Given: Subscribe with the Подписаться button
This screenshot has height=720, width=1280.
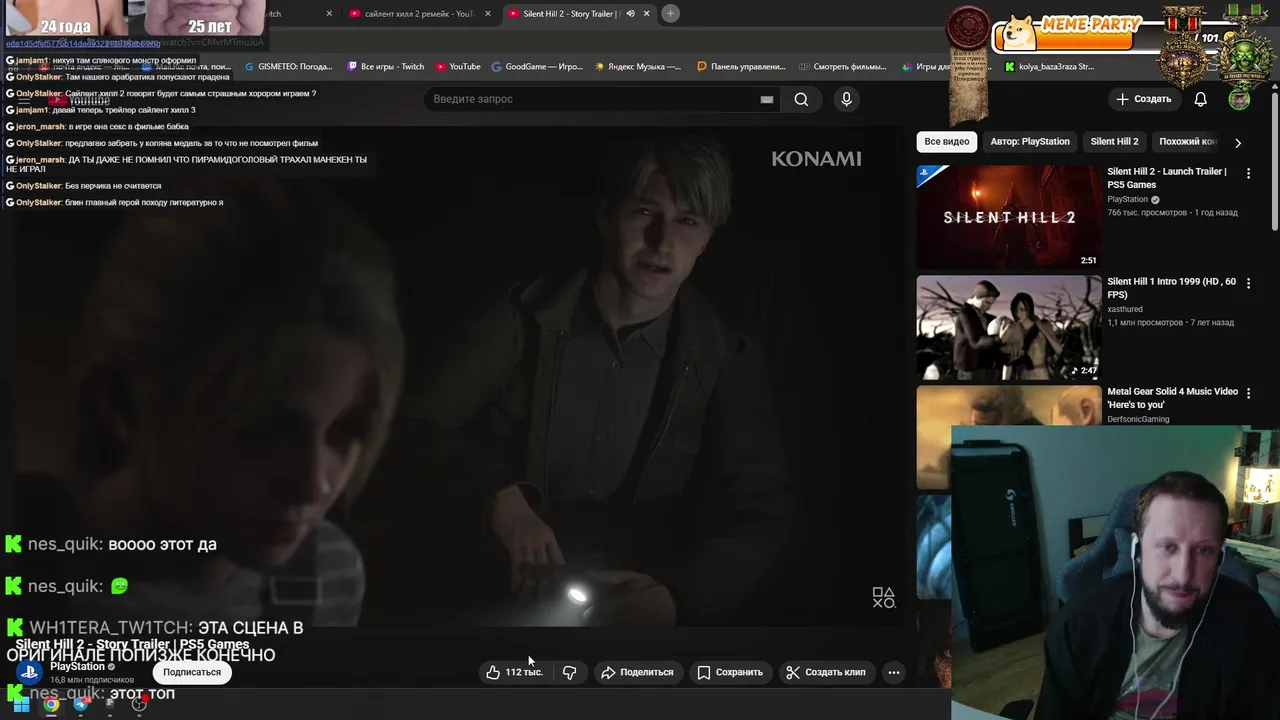Looking at the screenshot, I should click(x=192, y=672).
